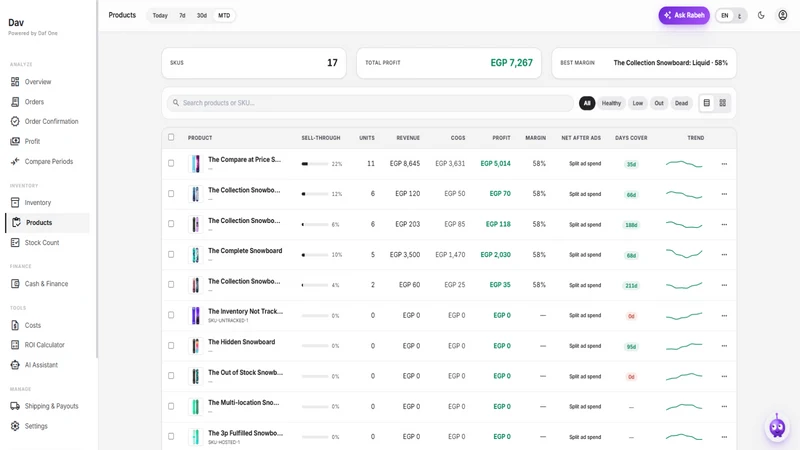Select The Compare at Price row checkbox
Viewport: 800px width, 450px height.
pyautogui.click(x=171, y=163)
